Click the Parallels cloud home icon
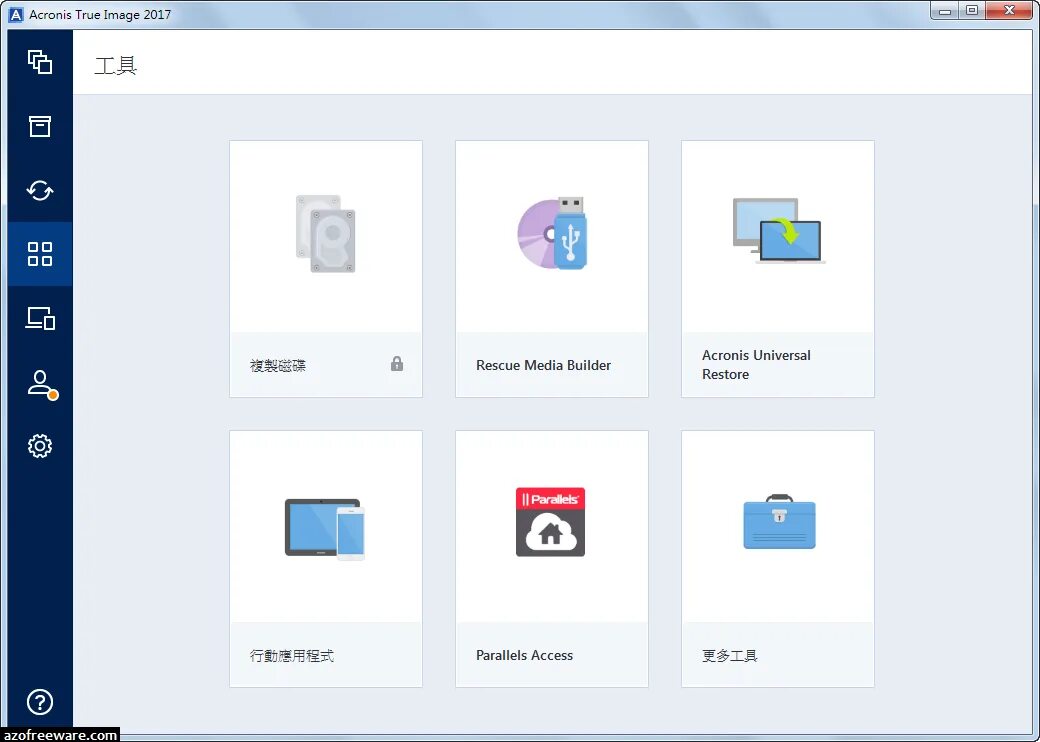Viewport: 1040px width, 742px height. pyautogui.click(x=551, y=522)
